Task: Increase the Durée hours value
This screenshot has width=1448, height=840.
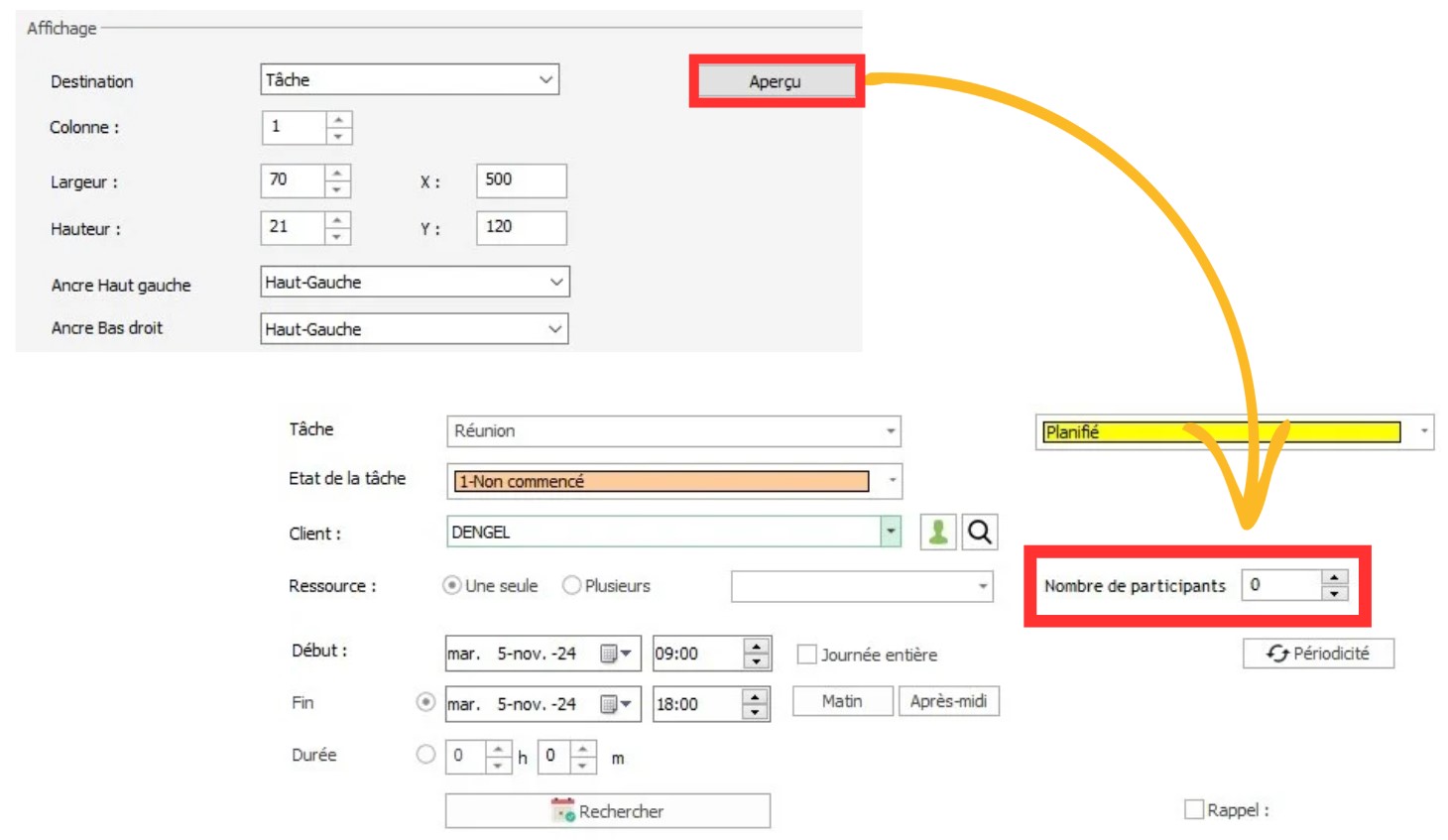Action: (x=498, y=749)
